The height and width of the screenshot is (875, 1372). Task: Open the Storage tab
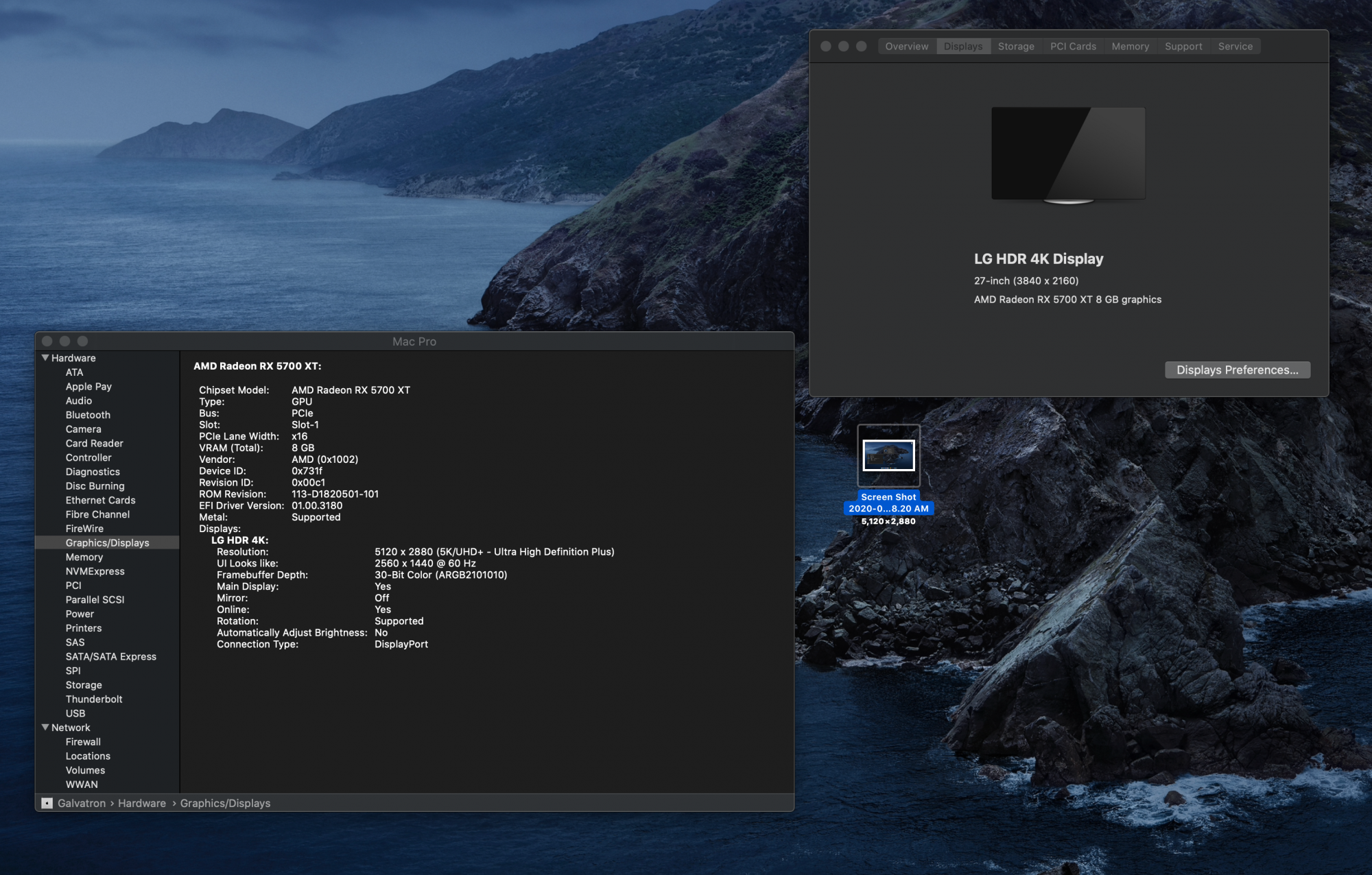[1015, 47]
